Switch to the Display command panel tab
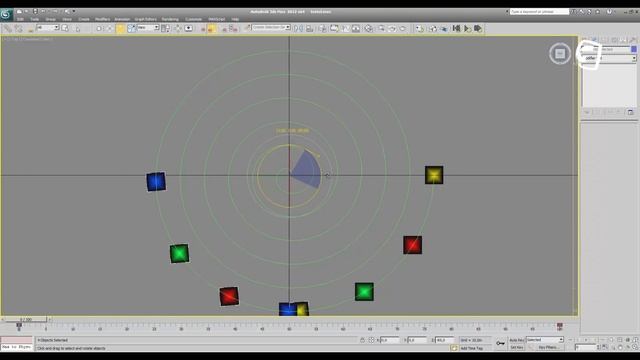Screen dimensions: 640x360 point(623,40)
